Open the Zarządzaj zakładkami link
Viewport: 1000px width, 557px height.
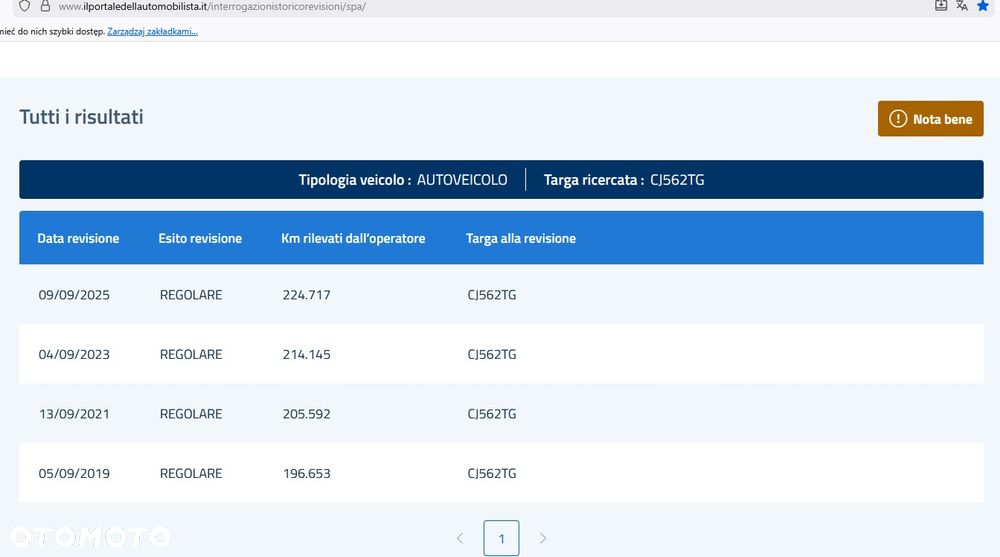[152, 31]
